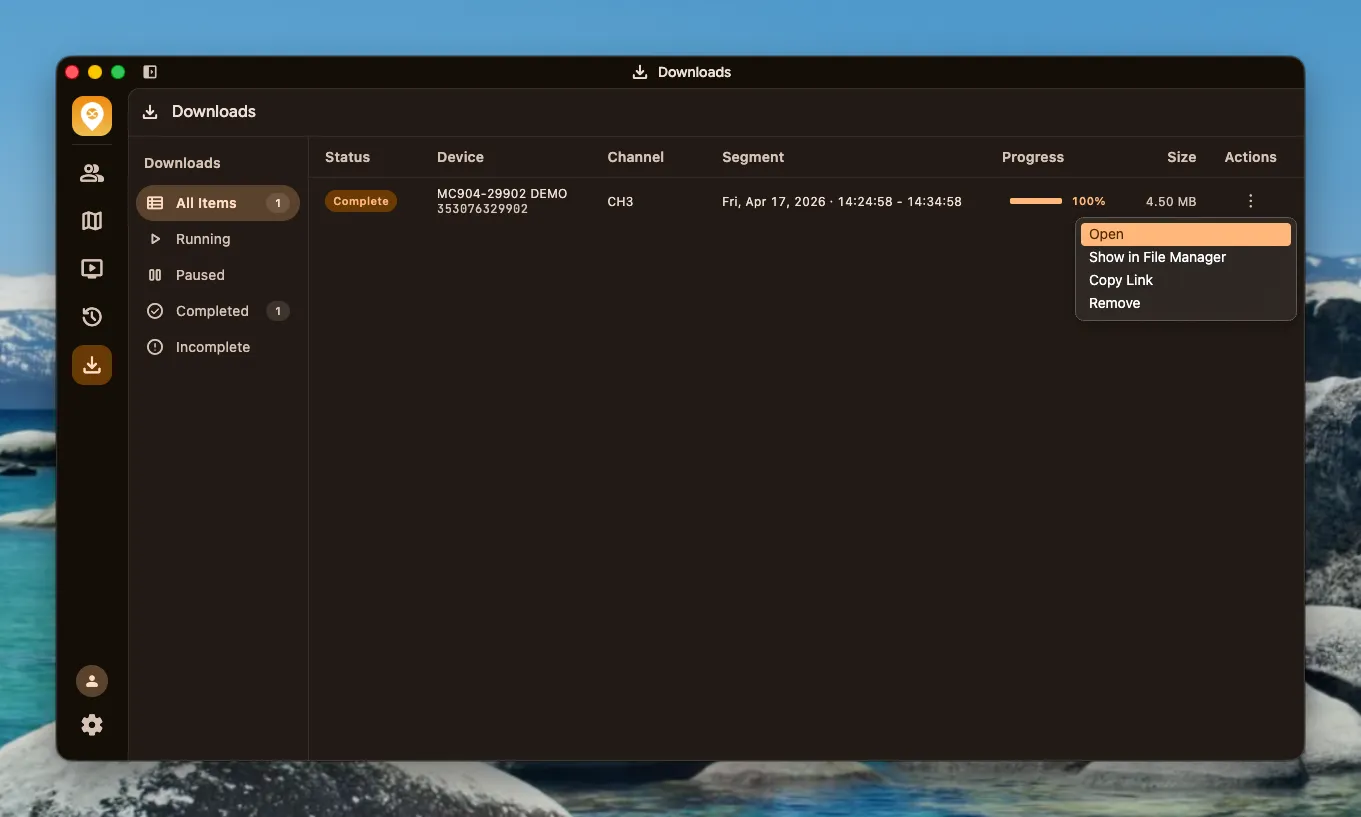Click the Actions column header
This screenshot has width=1361, height=817.
(1250, 157)
